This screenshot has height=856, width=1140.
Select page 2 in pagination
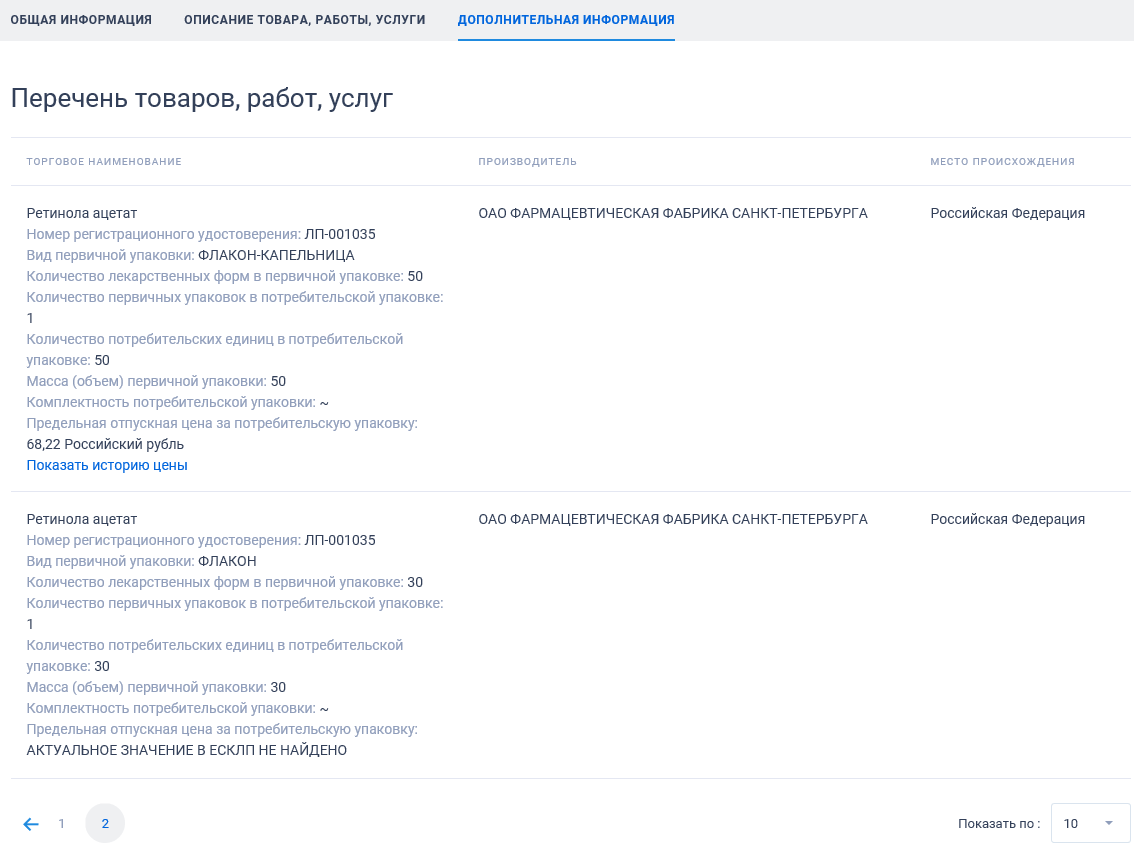pyautogui.click(x=105, y=824)
